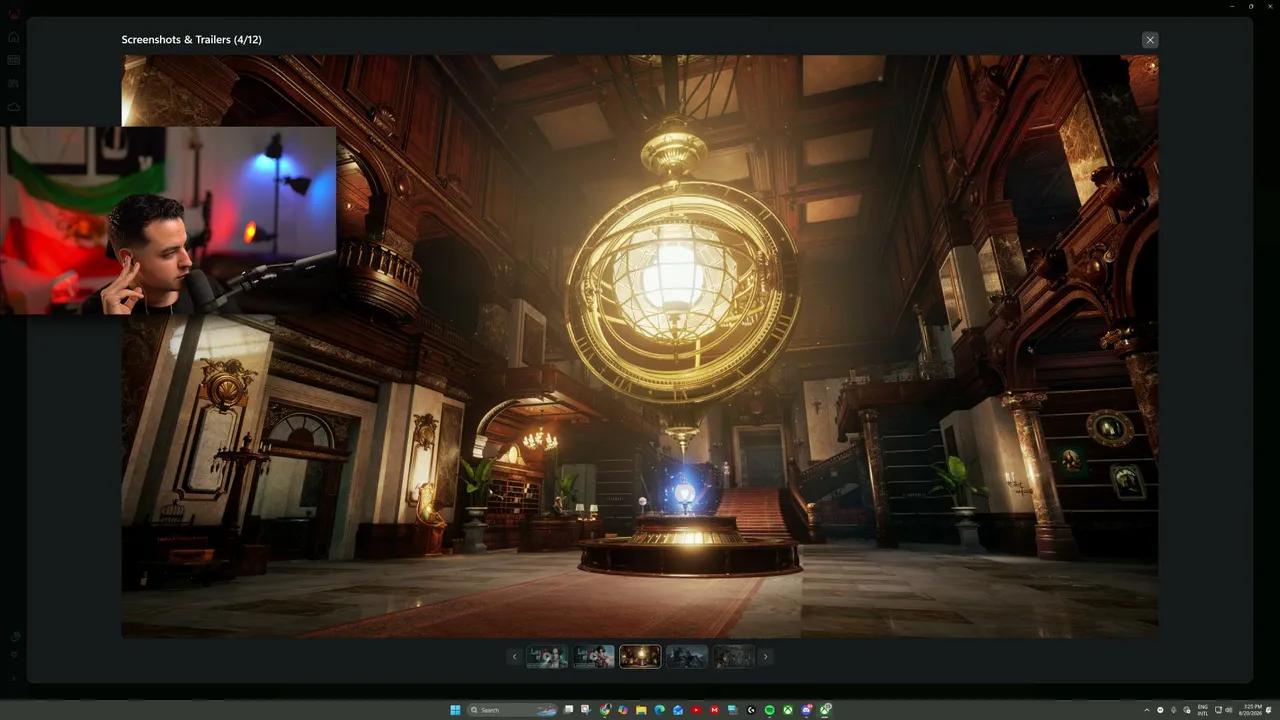1280x720 pixels.
Task: Select the highlighted golden orb thumbnail
Action: tap(640, 657)
